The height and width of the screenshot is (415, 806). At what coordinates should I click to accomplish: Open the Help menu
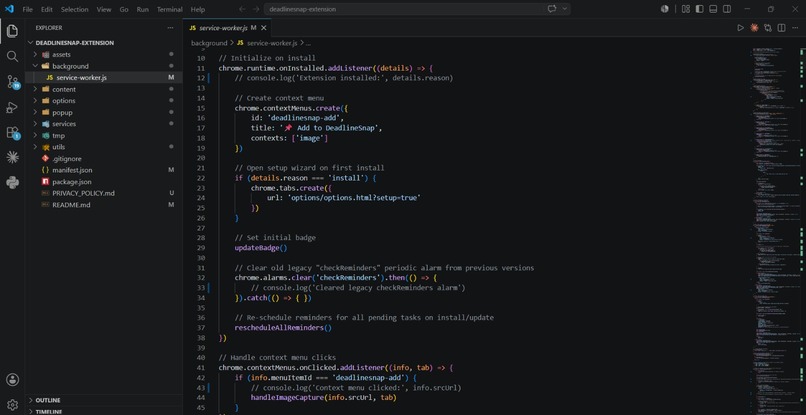coord(197,9)
